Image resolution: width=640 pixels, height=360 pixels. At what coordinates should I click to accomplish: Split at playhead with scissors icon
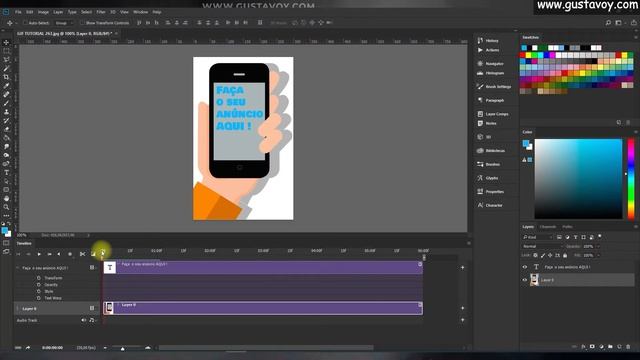click(x=82, y=254)
